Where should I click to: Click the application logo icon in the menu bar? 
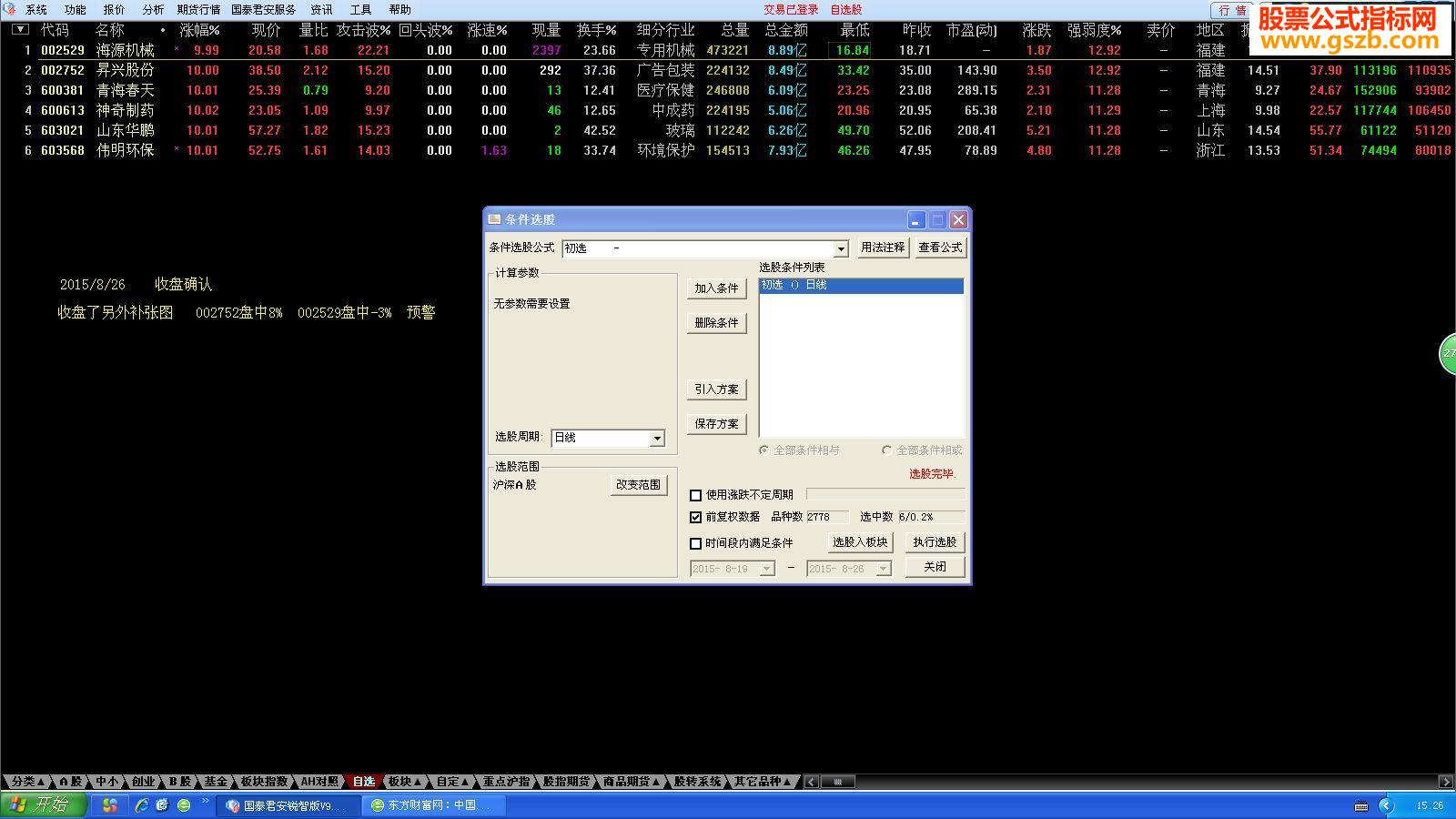click(9, 9)
